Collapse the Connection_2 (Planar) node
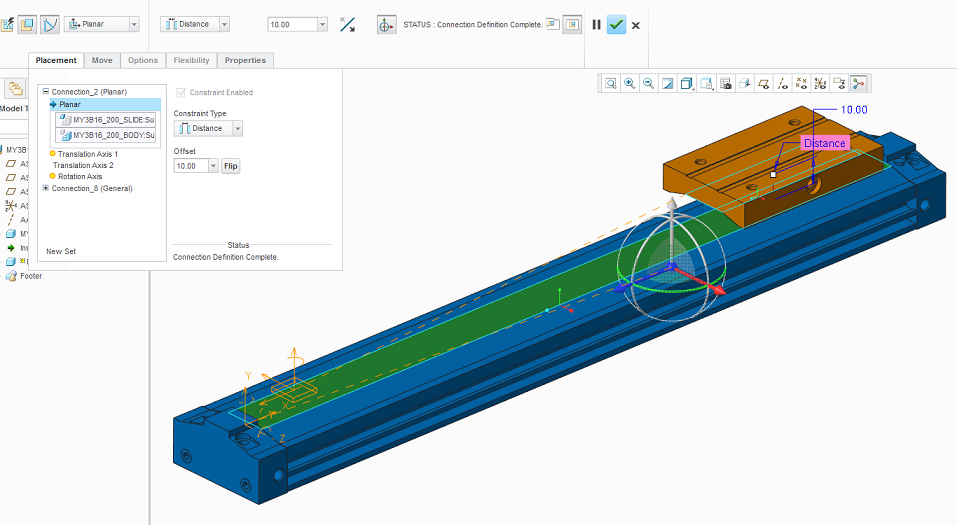The width and height of the screenshot is (957, 525). (46, 92)
